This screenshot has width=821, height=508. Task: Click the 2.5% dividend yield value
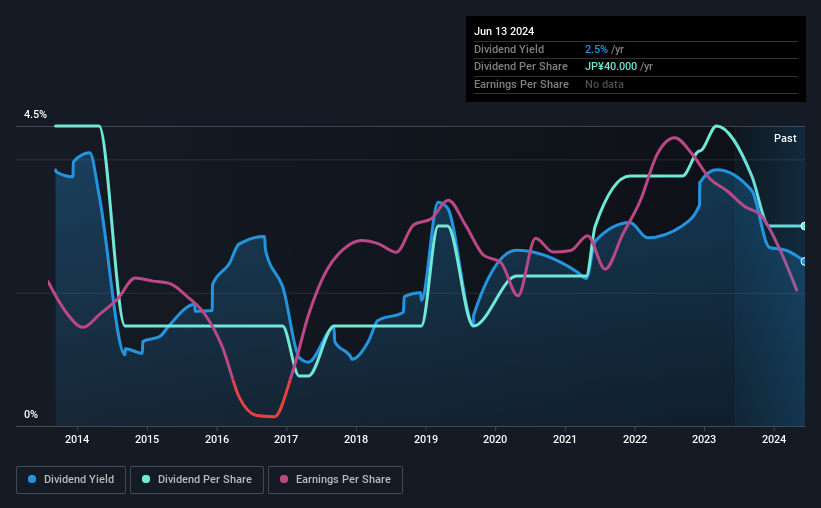click(x=596, y=49)
